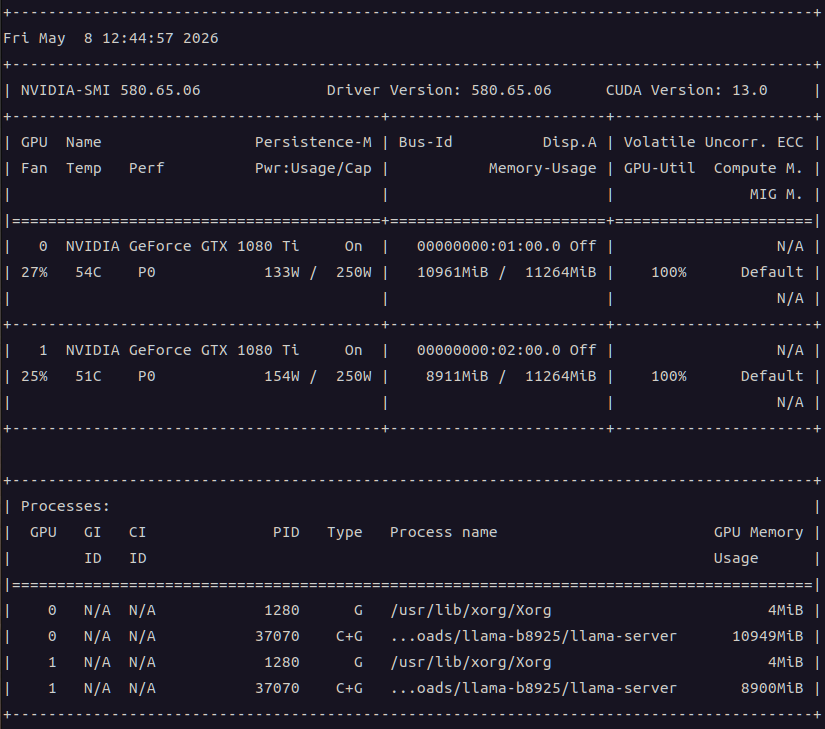
Task: Click fan speed '25%'
Action: [34, 377]
